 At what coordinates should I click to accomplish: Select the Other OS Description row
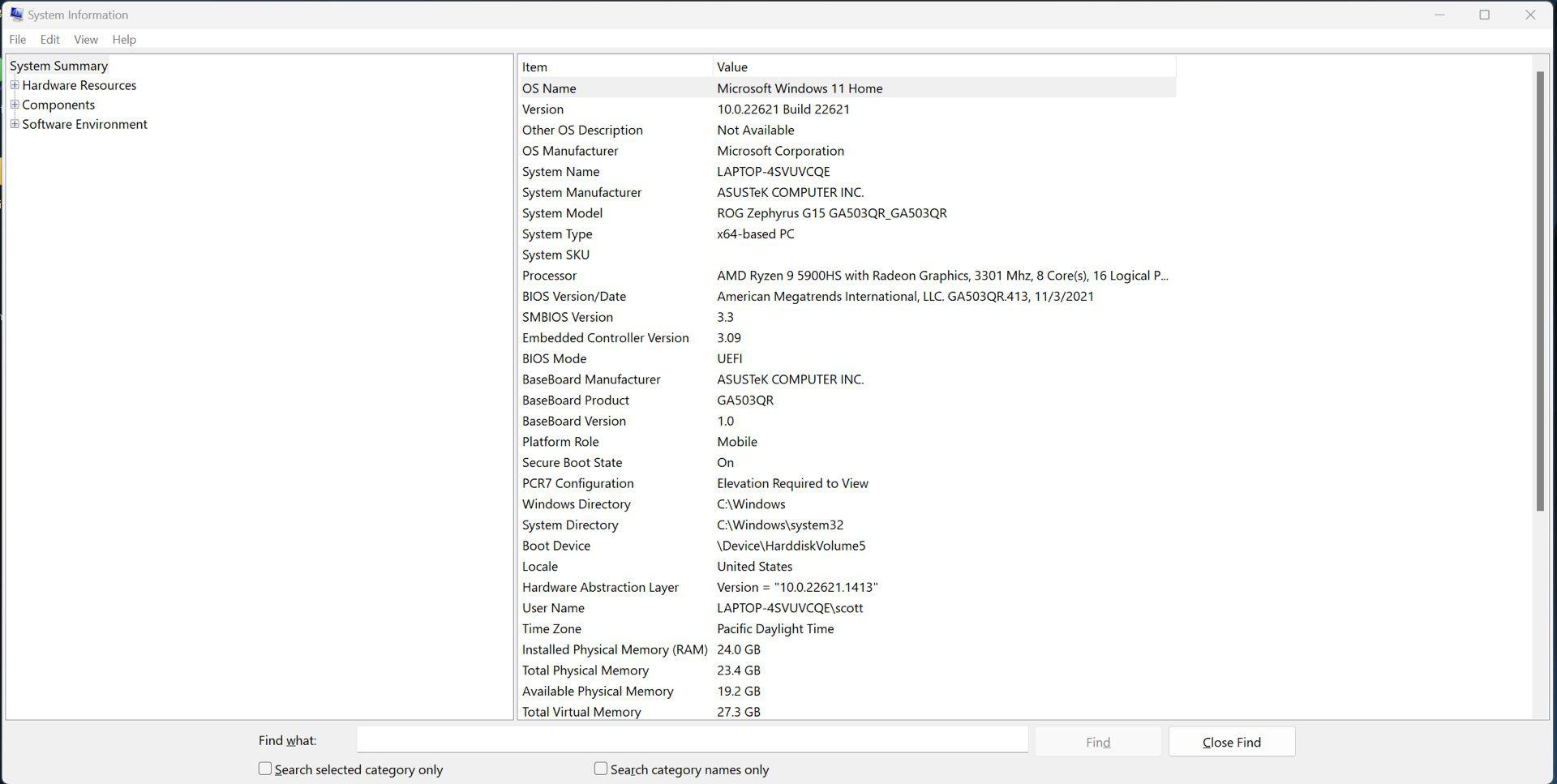[x=847, y=130]
